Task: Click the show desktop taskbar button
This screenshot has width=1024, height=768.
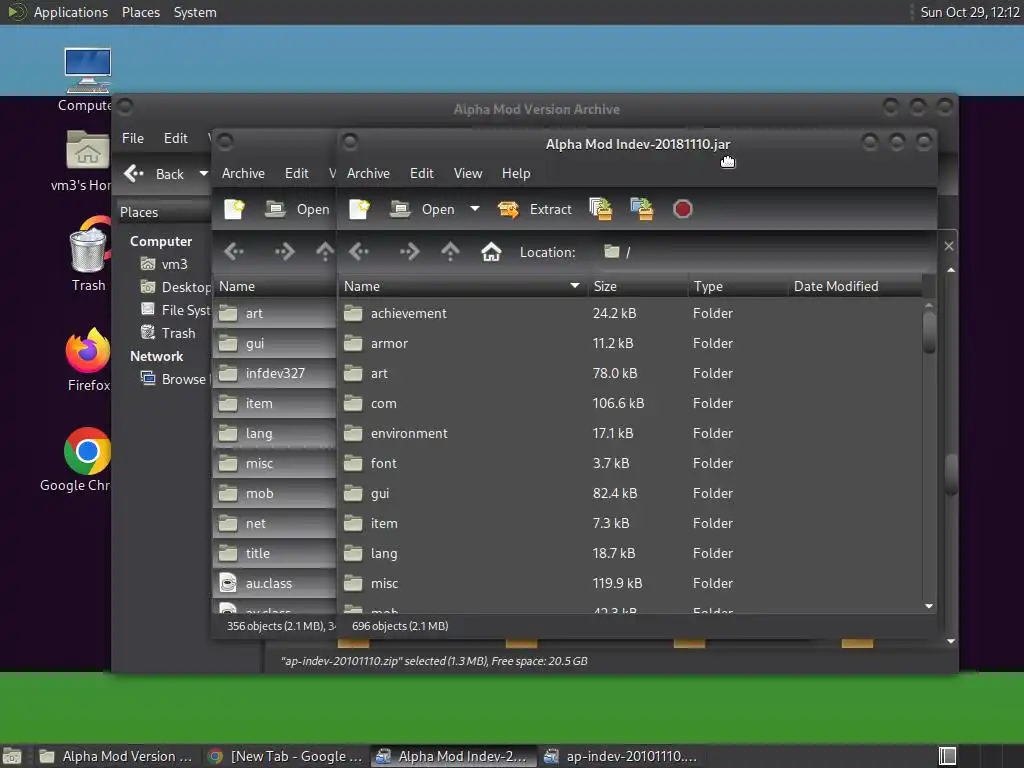Action: pos(12,756)
